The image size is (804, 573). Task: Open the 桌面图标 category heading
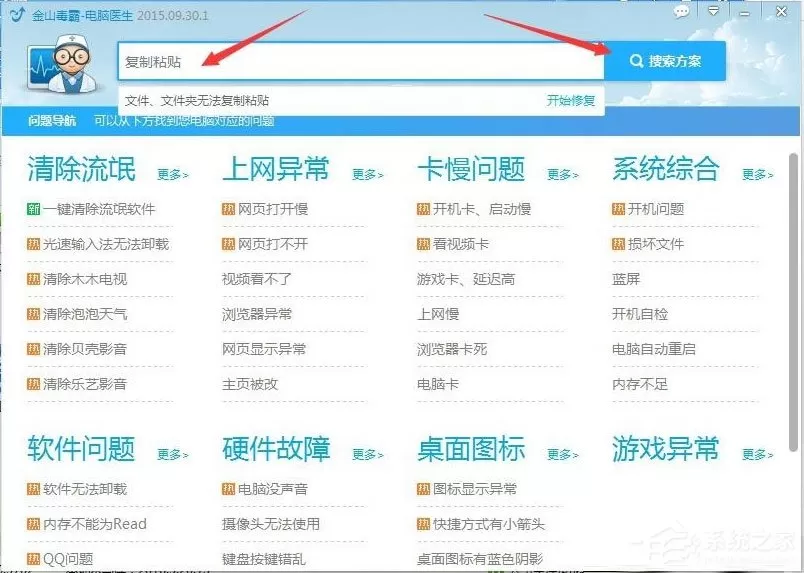[471, 448]
